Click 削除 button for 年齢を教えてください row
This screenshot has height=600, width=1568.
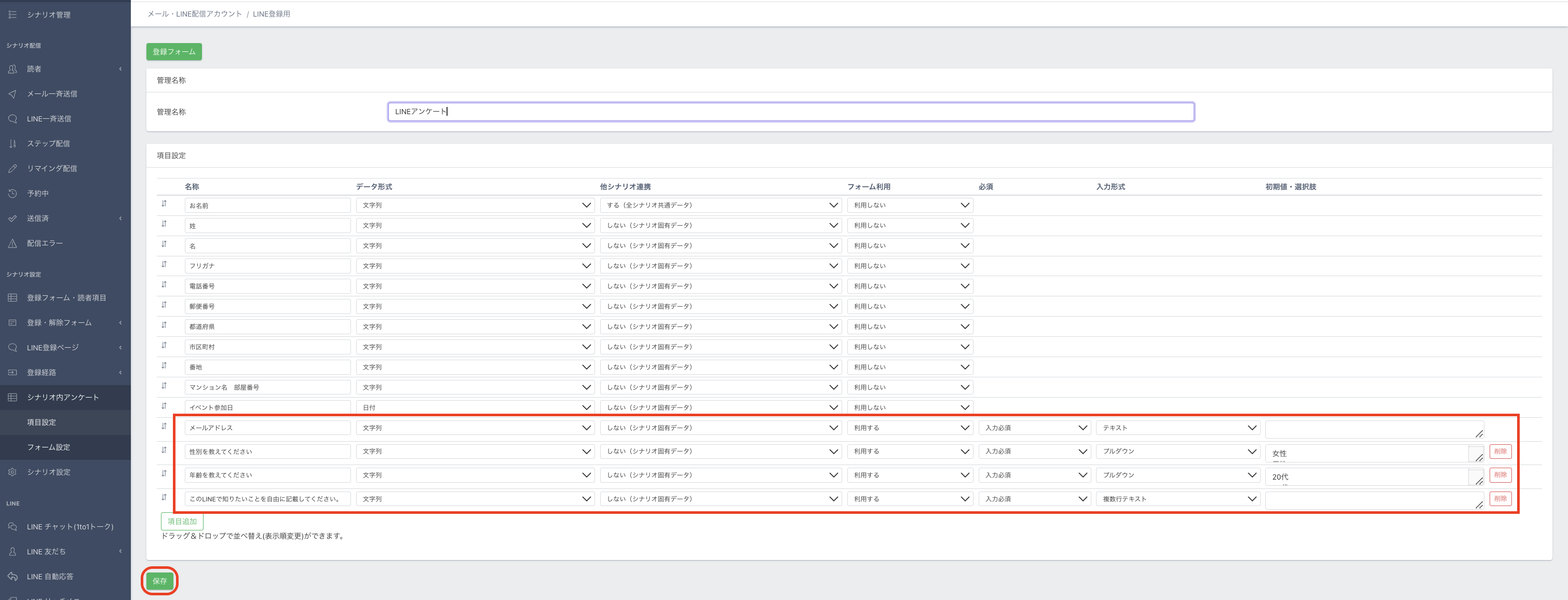pos(1500,474)
